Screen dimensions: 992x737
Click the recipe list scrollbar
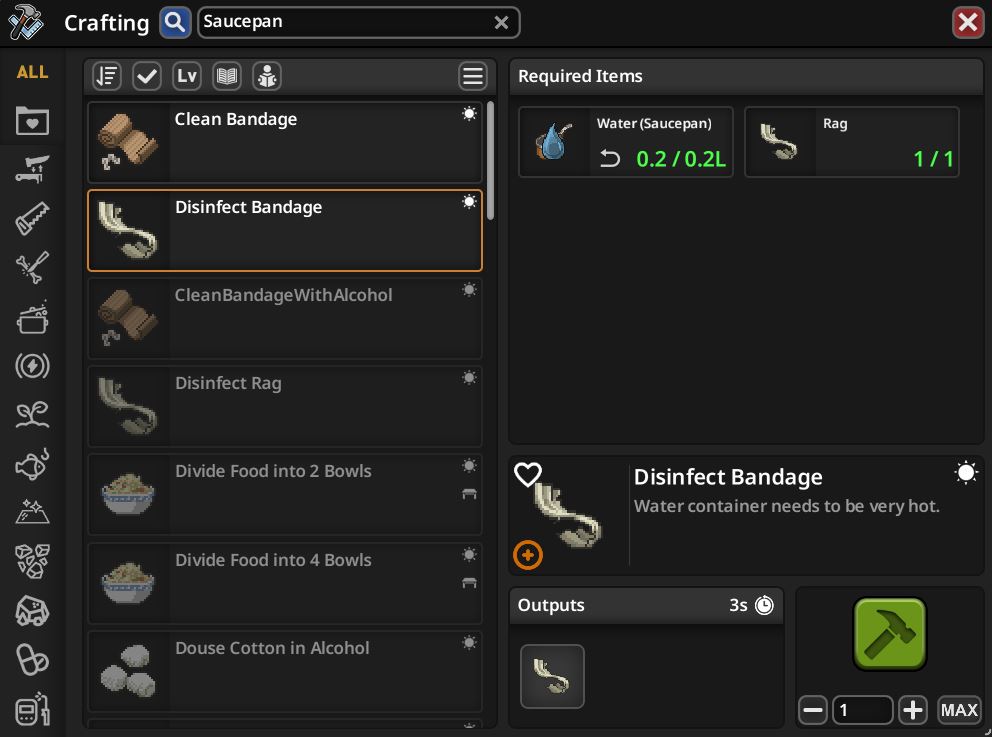(490, 161)
